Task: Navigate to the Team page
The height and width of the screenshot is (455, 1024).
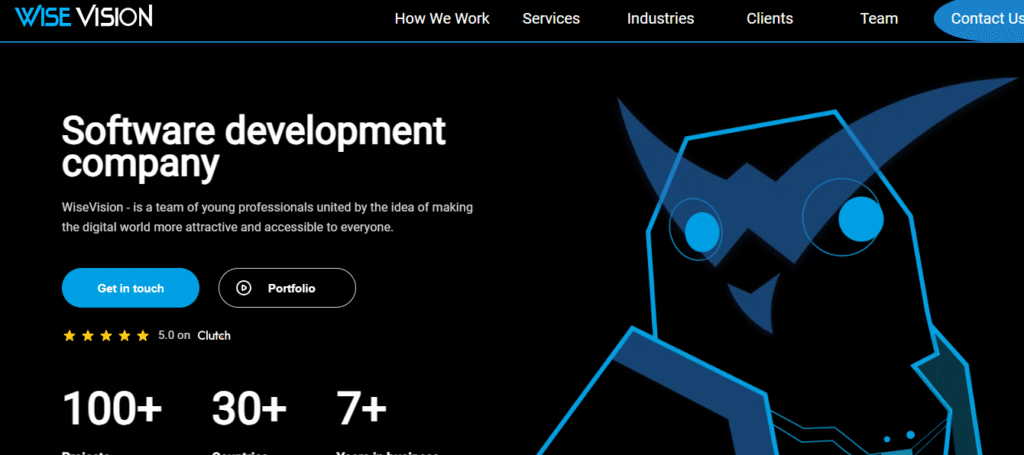Action: pyautogui.click(x=879, y=19)
